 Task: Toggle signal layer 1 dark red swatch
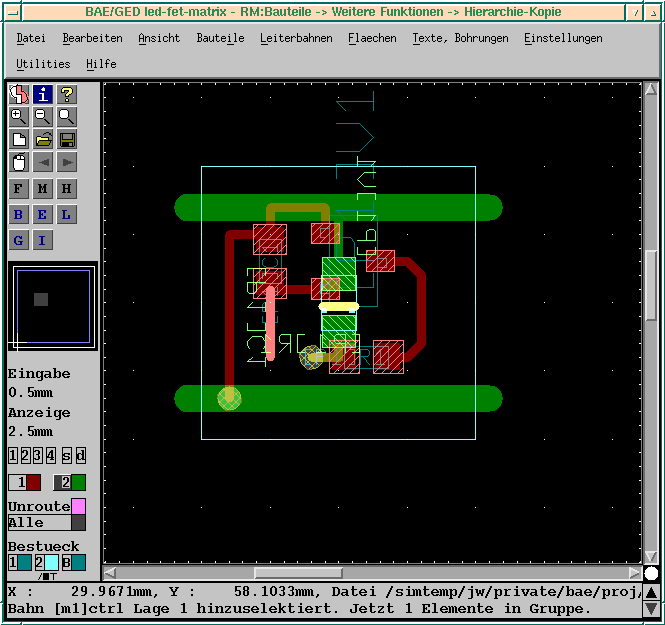click(x=34, y=483)
